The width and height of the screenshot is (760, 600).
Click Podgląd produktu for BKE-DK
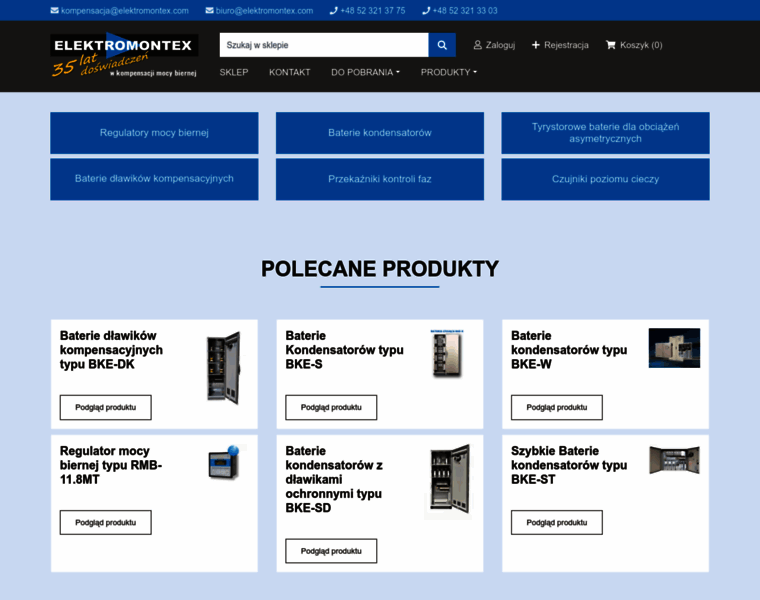click(106, 407)
